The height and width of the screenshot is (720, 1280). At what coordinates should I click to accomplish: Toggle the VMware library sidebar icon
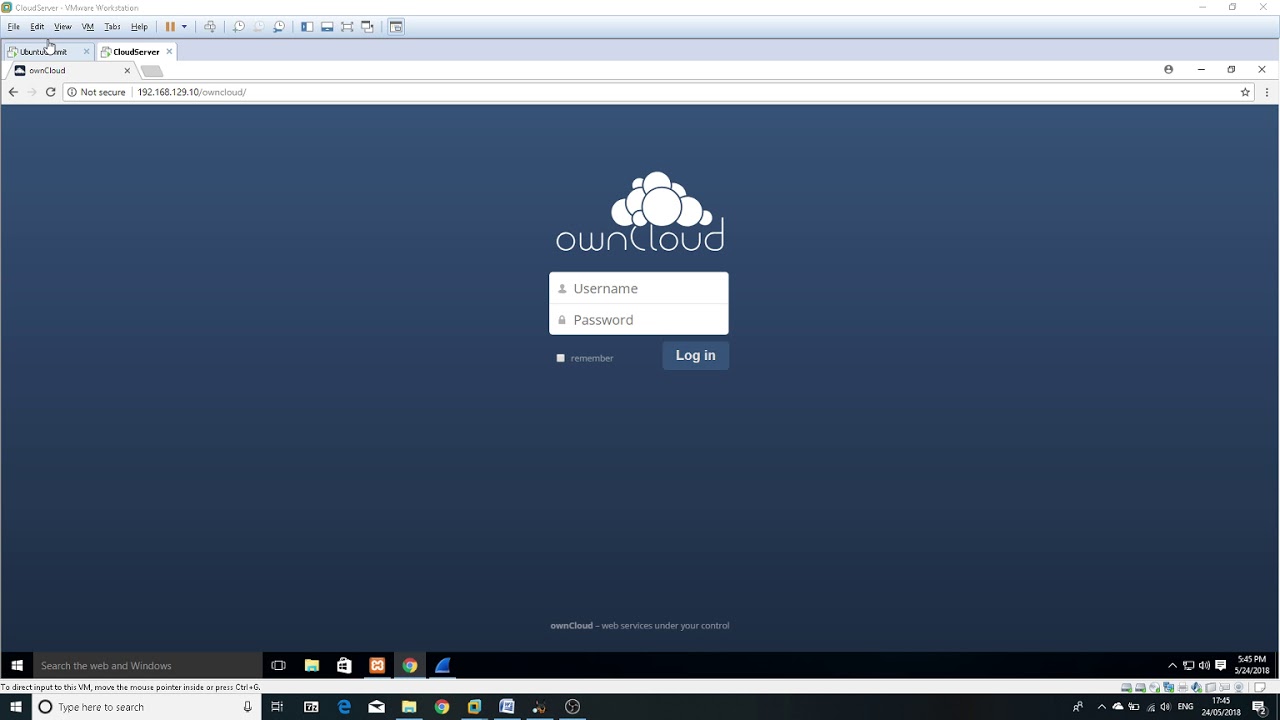pos(307,27)
